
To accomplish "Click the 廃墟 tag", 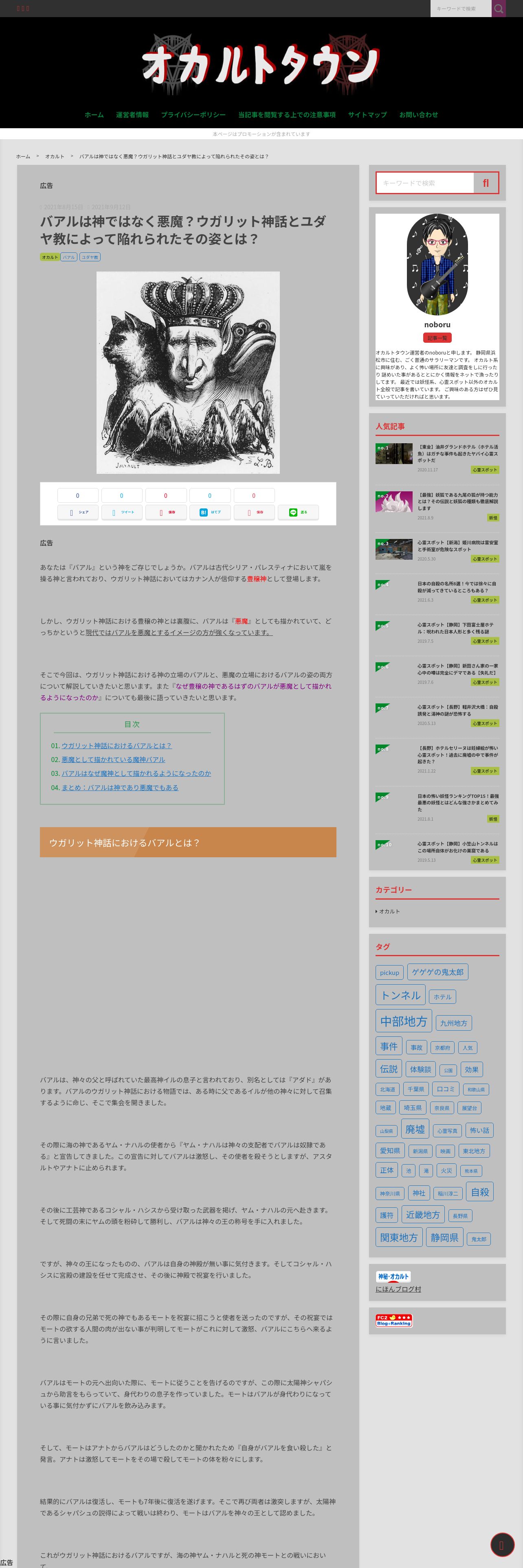I will pyautogui.click(x=415, y=1129).
